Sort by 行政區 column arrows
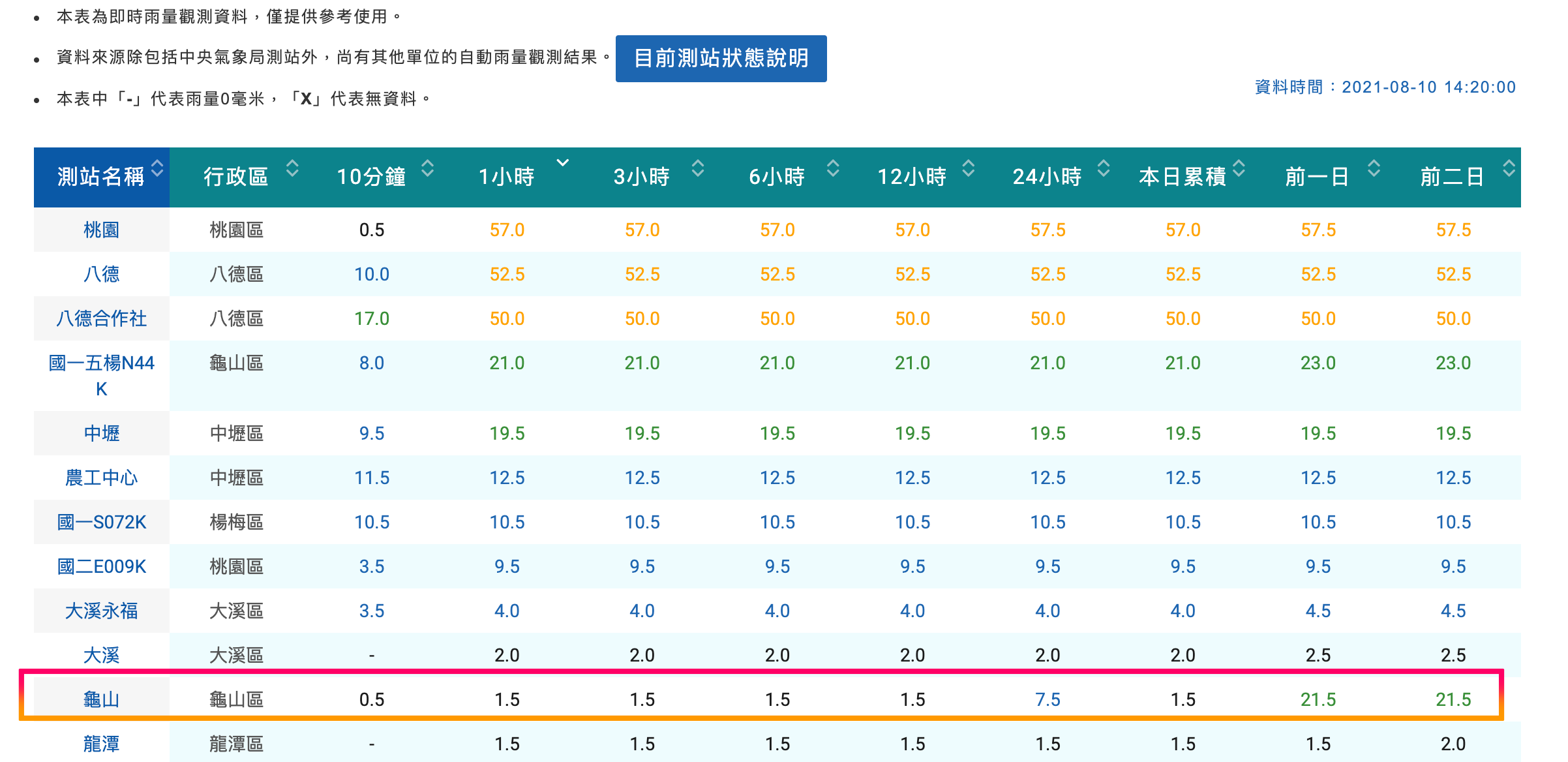Screen dimensions: 1568x762 click(x=292, y=168)
